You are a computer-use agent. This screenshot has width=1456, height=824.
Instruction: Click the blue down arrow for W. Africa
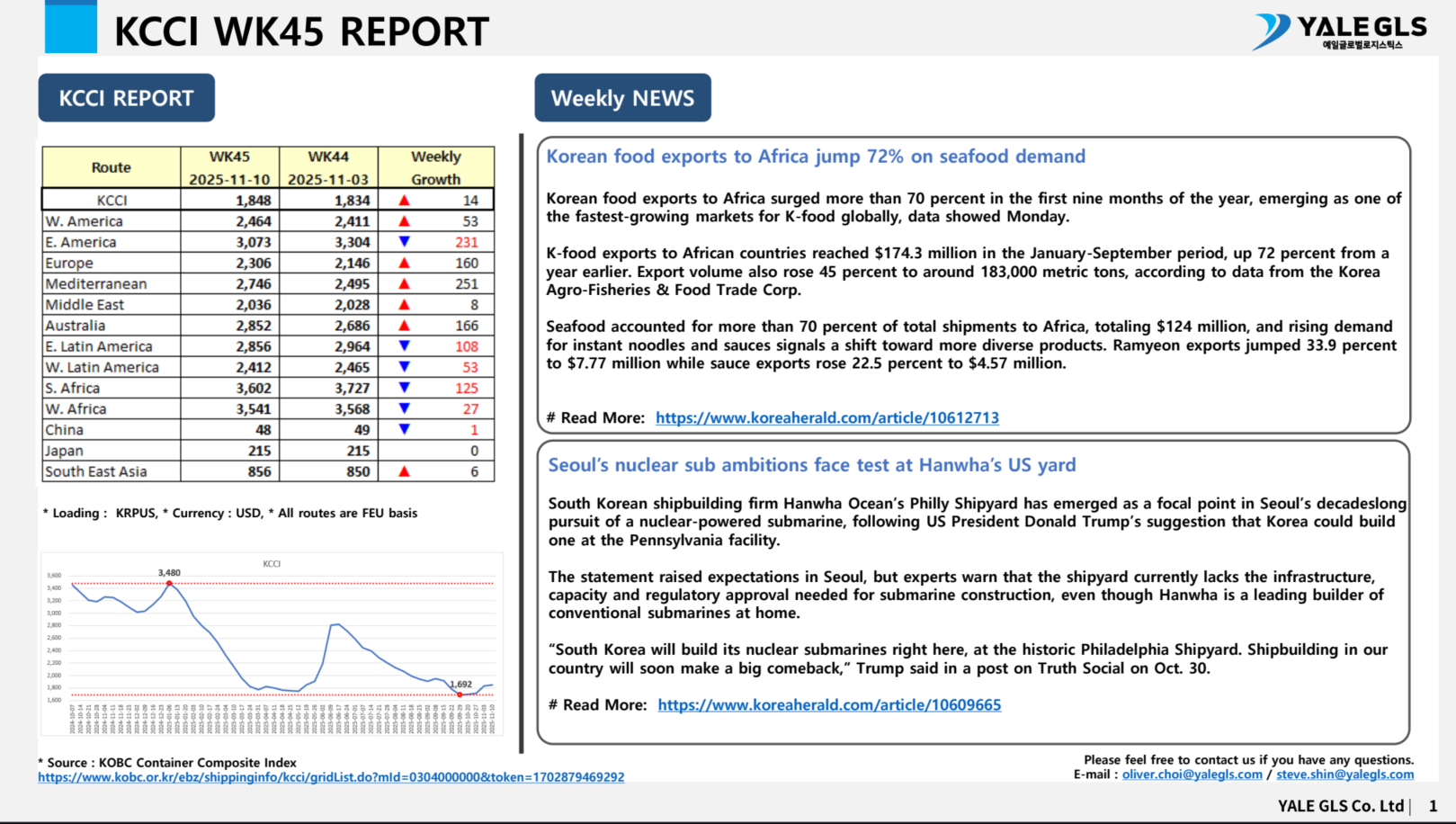click(404, 408)
